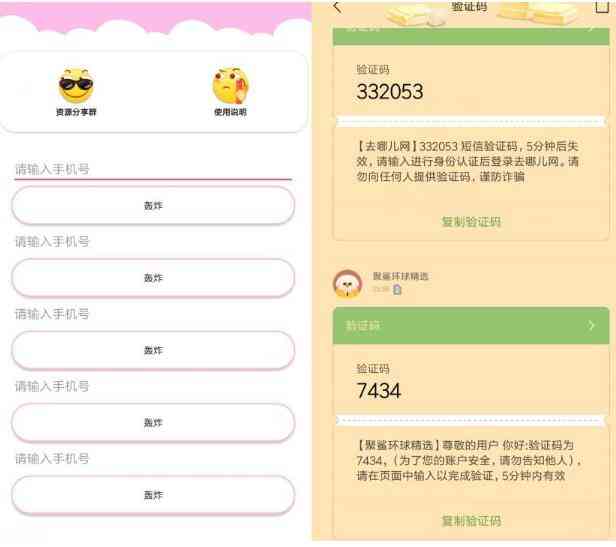Copy the 7434 code via 复制验证码
This screenshot has height=547, width=616.
tap(471, 521)
